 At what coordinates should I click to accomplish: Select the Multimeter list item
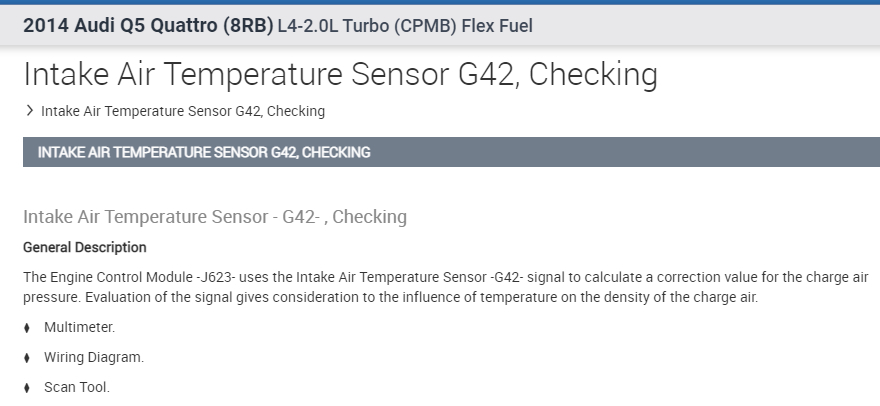pyautogui.click(x=79, y=327)
